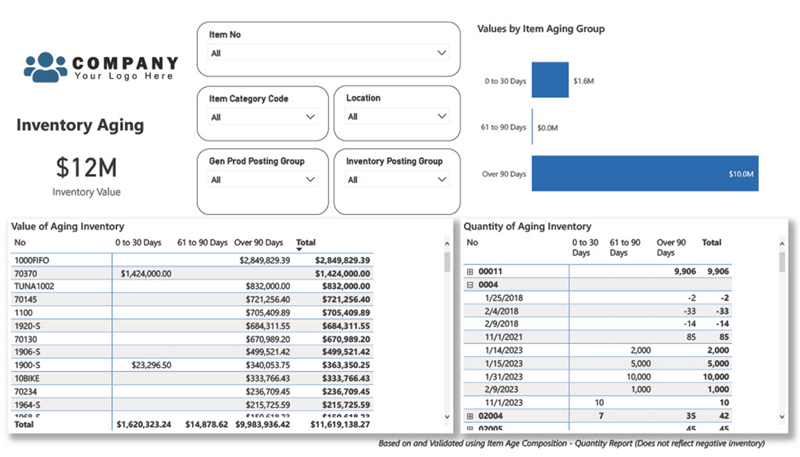Select the Over 90 Days bar
Screen dimensions: 800x457
coord(644,173)
